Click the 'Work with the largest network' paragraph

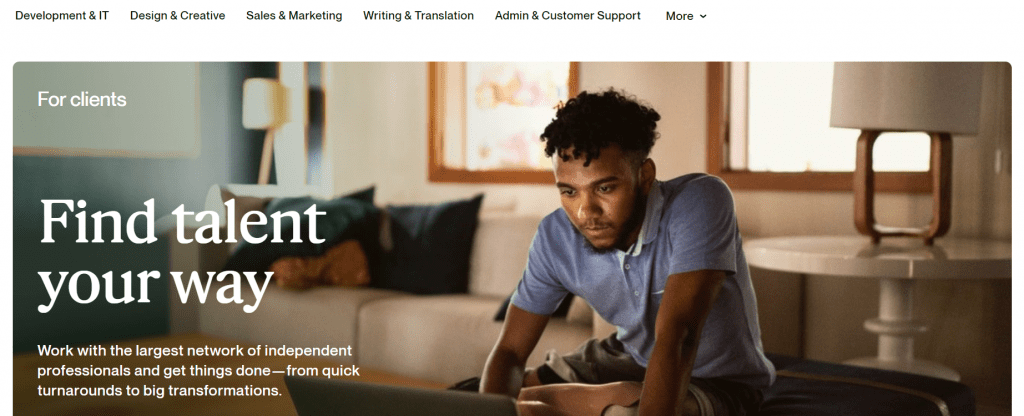199,371
